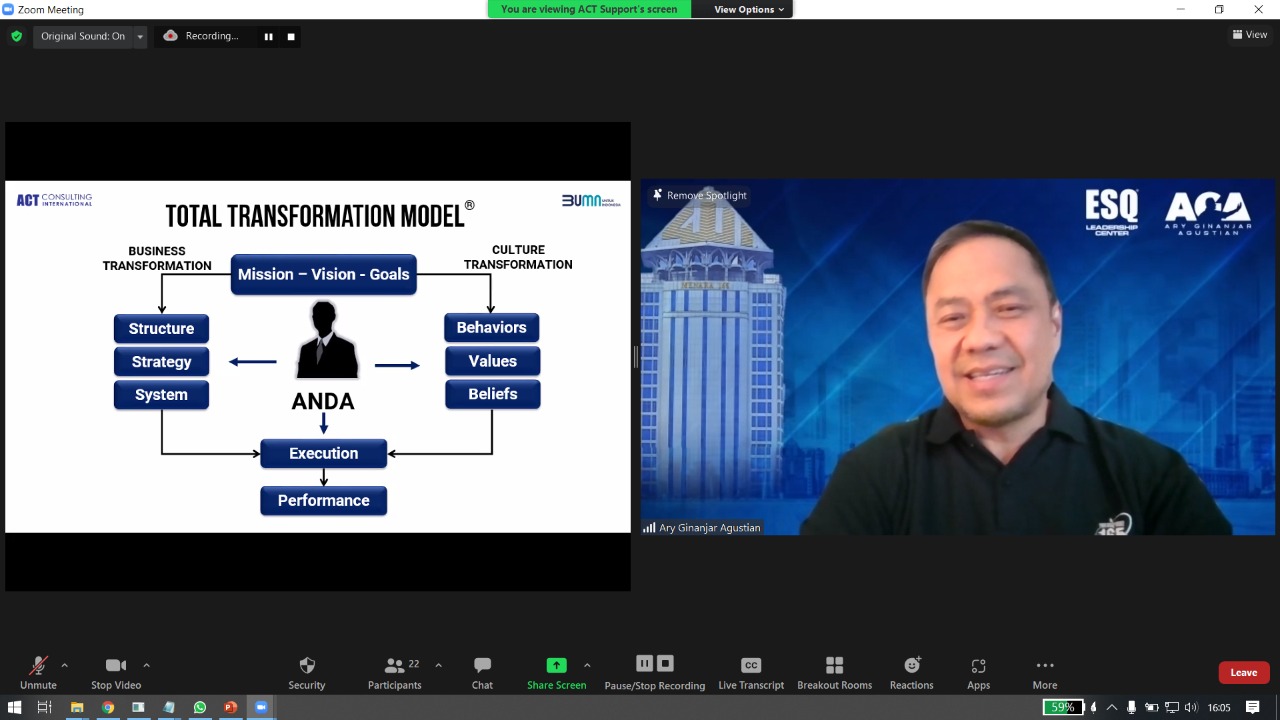1280x720 pixels.
Task: Leave the meeting
Action: 1243,672
